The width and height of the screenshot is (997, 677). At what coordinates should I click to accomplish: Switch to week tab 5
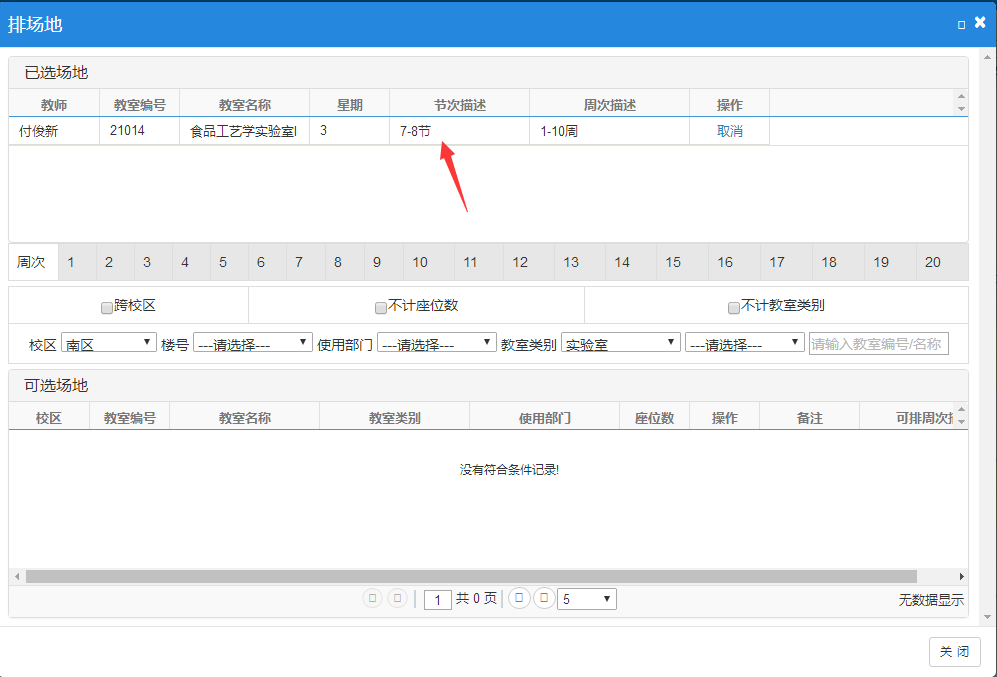coord(223,262)
